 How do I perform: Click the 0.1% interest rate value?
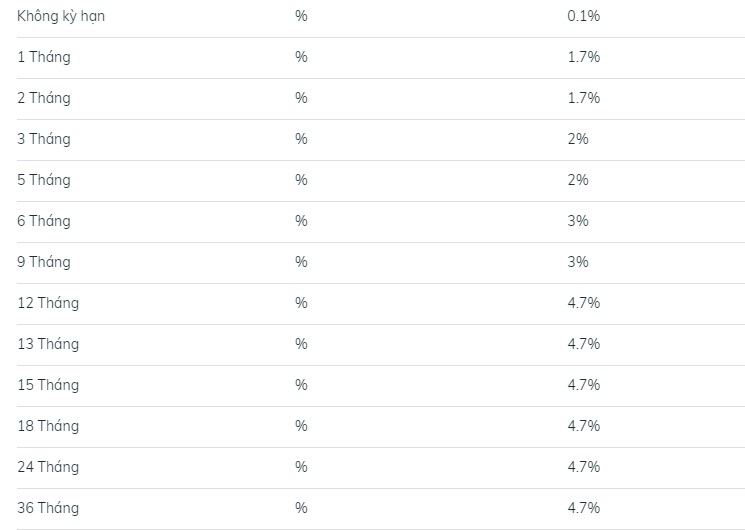[583, 16]
